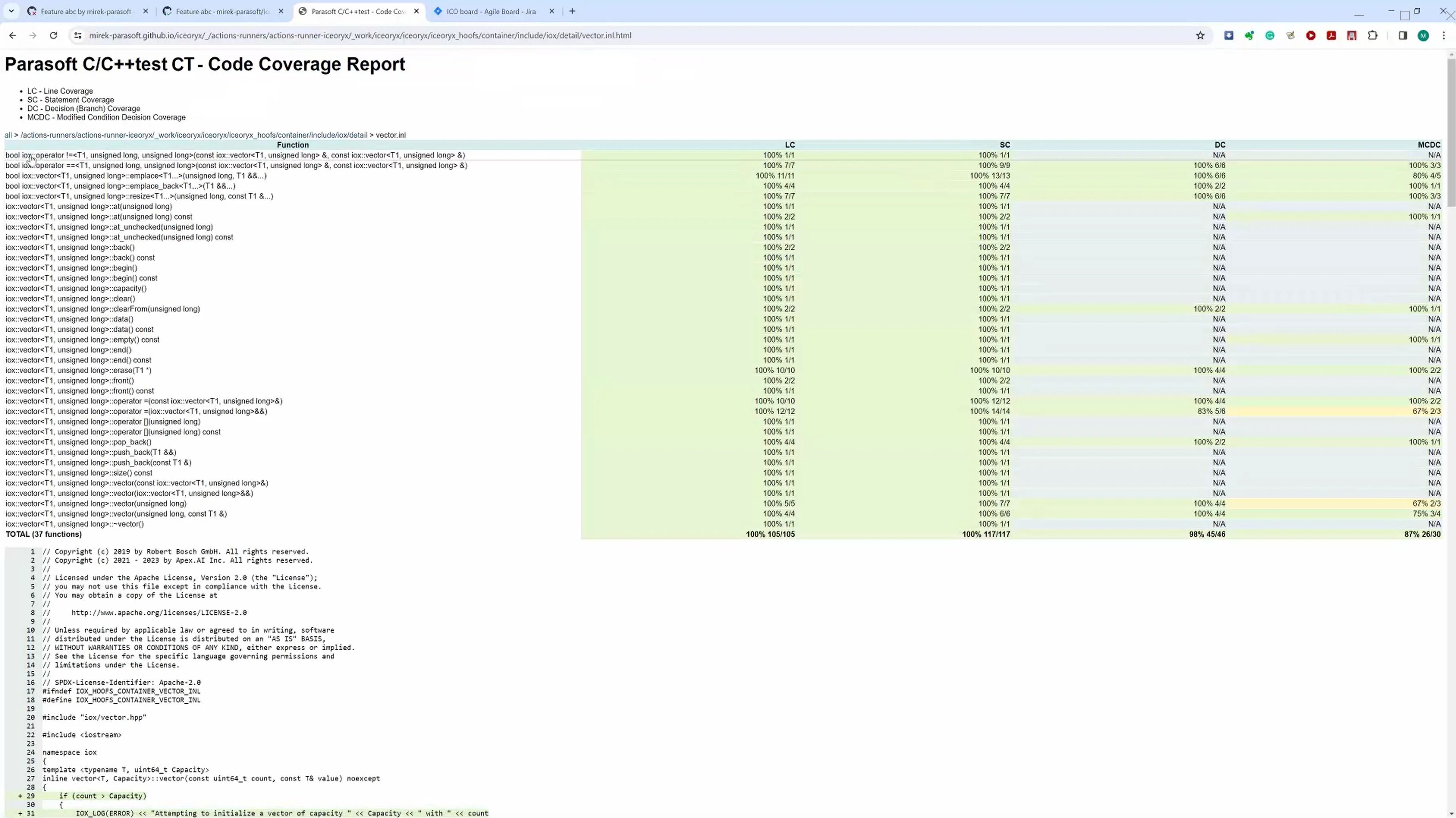Close the Parasoft C/C++test tab
This screenshot has height=818, width=1456.
(416, 11)
